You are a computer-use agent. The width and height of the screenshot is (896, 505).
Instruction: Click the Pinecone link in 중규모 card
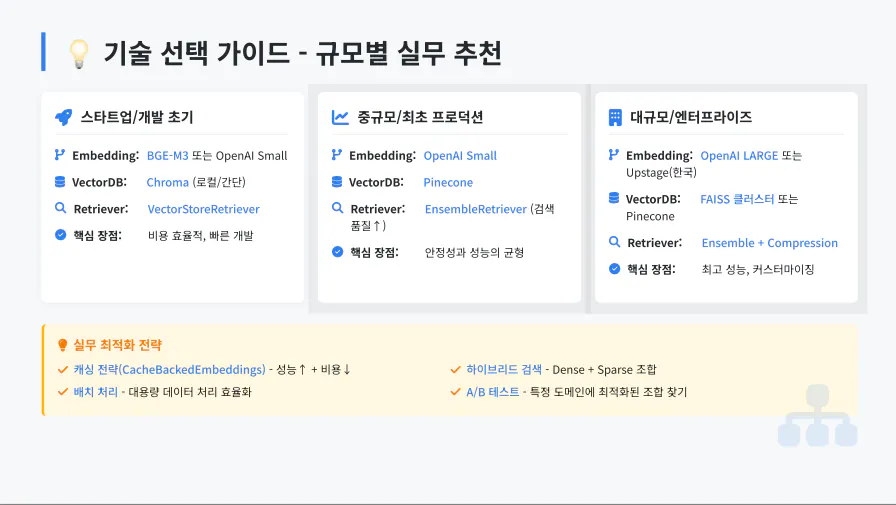pos(448,182)
